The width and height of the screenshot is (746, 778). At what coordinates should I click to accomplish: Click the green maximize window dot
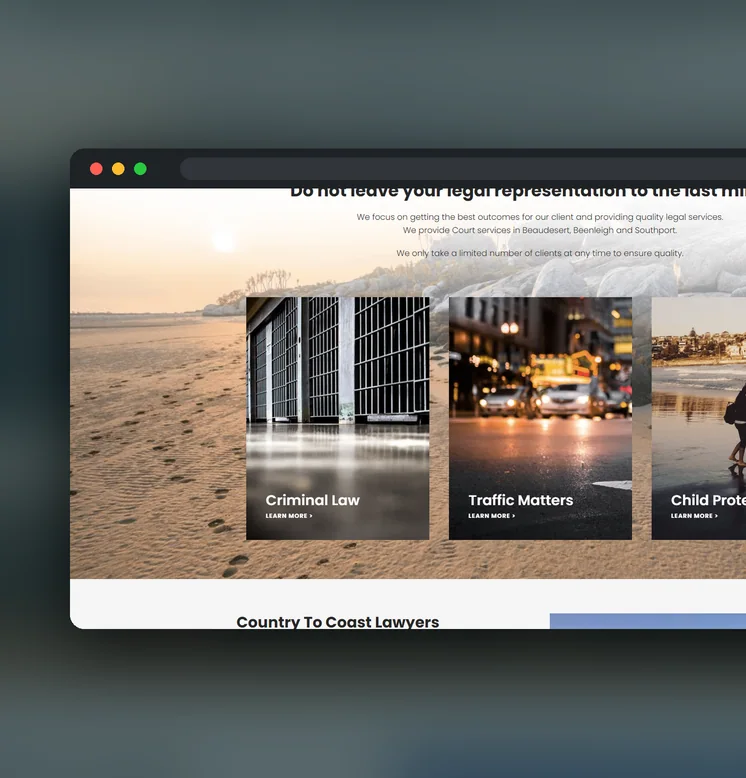coord(140,169)
